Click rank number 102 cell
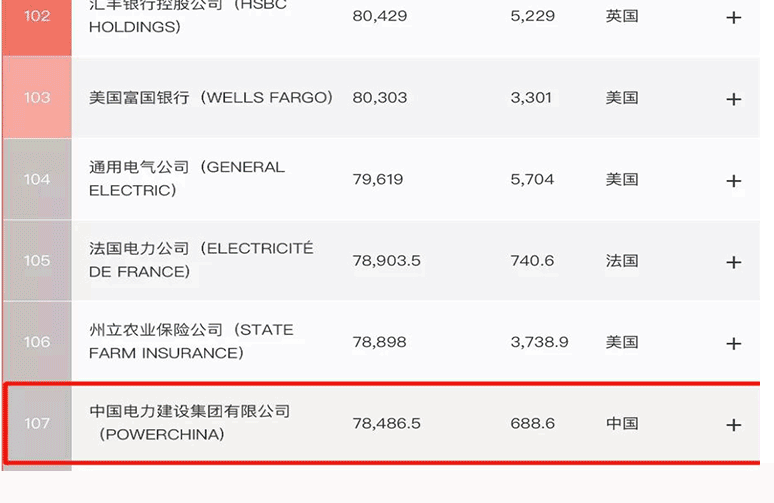Screen dimensions: 774x503 point(37,17)
